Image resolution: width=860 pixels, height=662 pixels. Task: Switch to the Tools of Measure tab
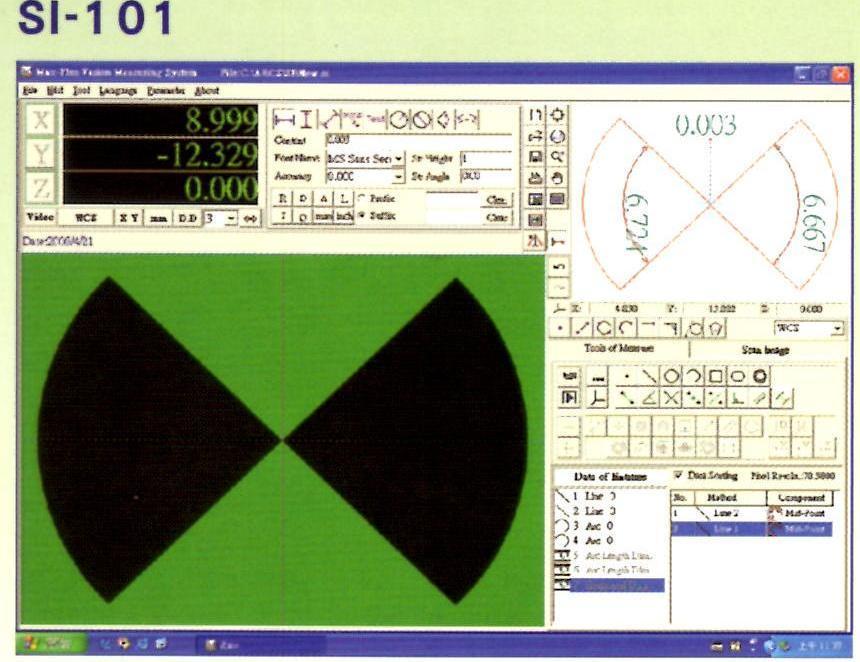[x=619, y=348]
